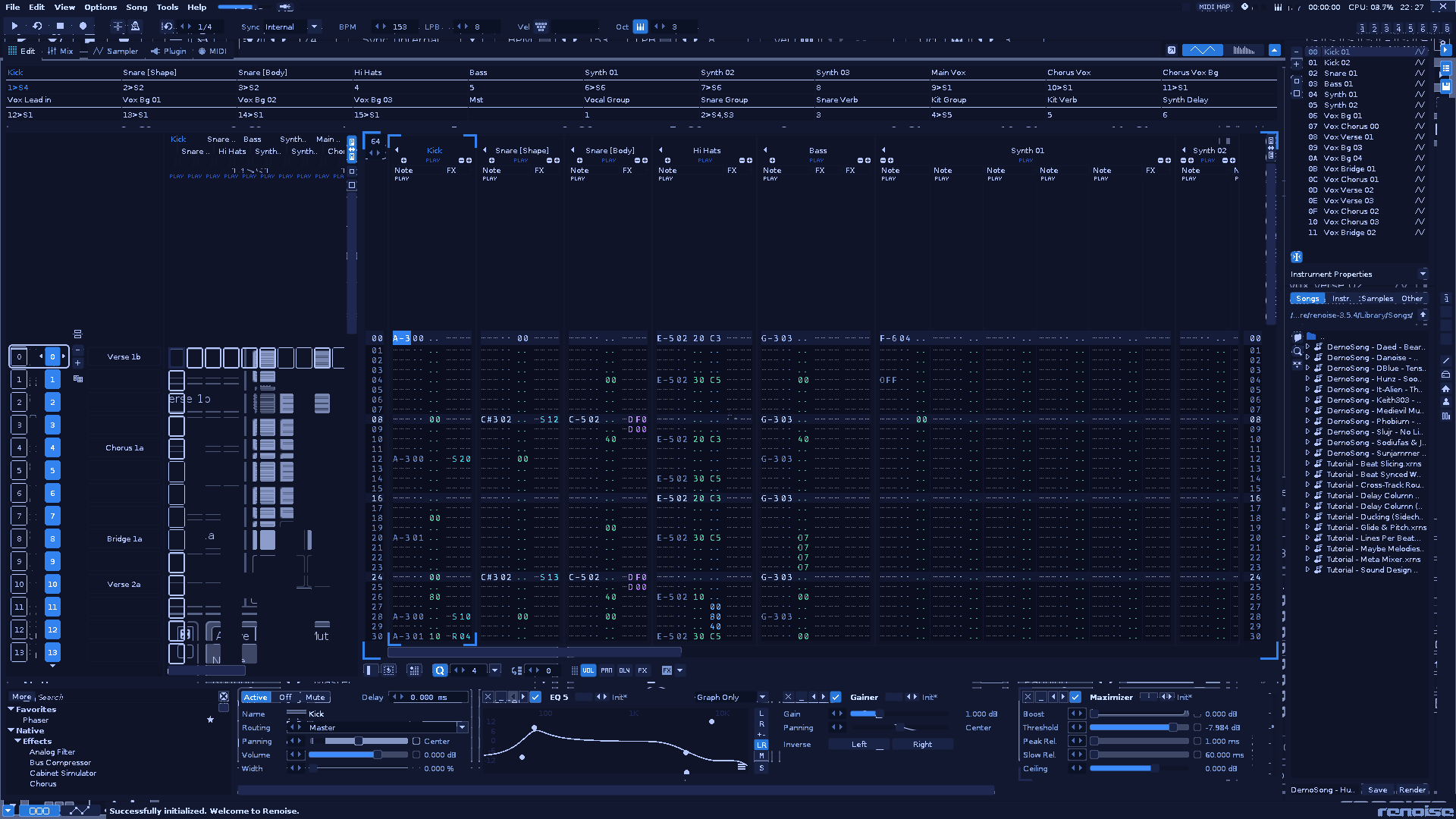Collapse the Favorites effects group
This screenshot has height=819, width=1456.
click(x=11, y=709)
